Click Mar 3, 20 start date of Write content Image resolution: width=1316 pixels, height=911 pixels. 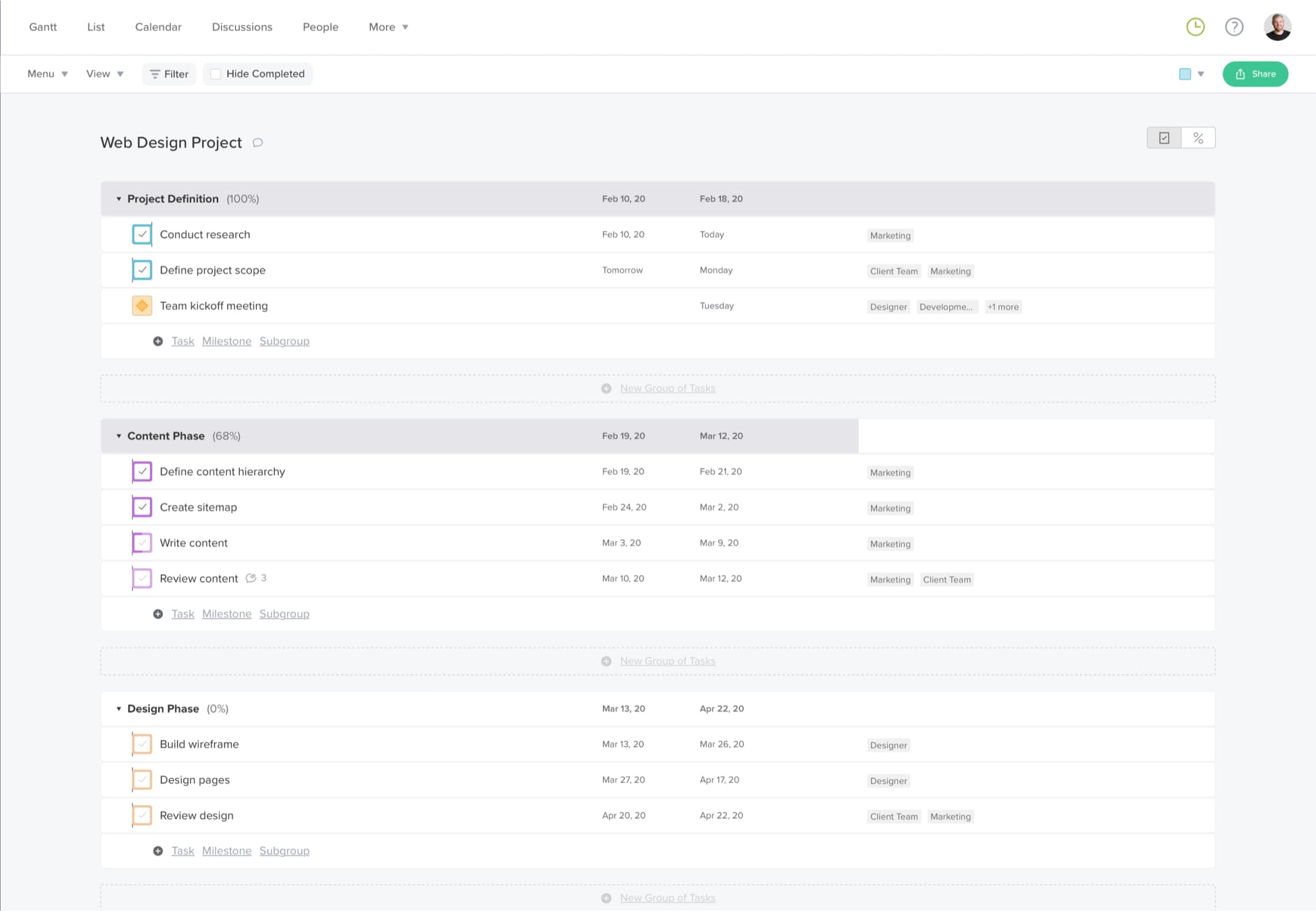pyautogui.click(x=621, y=542)
